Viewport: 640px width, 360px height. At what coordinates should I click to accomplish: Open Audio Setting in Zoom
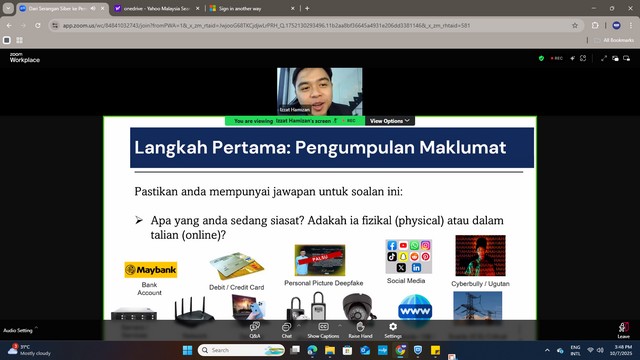(x=18, y=330)
